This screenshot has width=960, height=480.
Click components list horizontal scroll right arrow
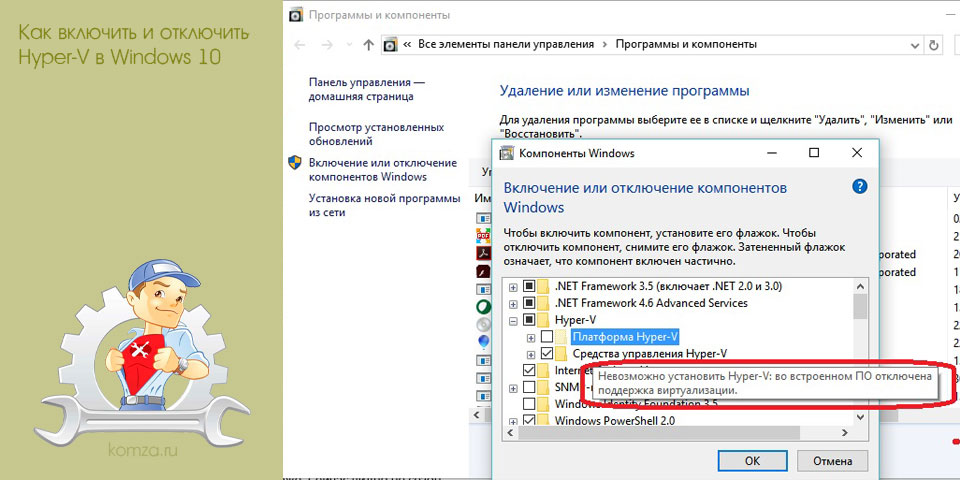845,432
